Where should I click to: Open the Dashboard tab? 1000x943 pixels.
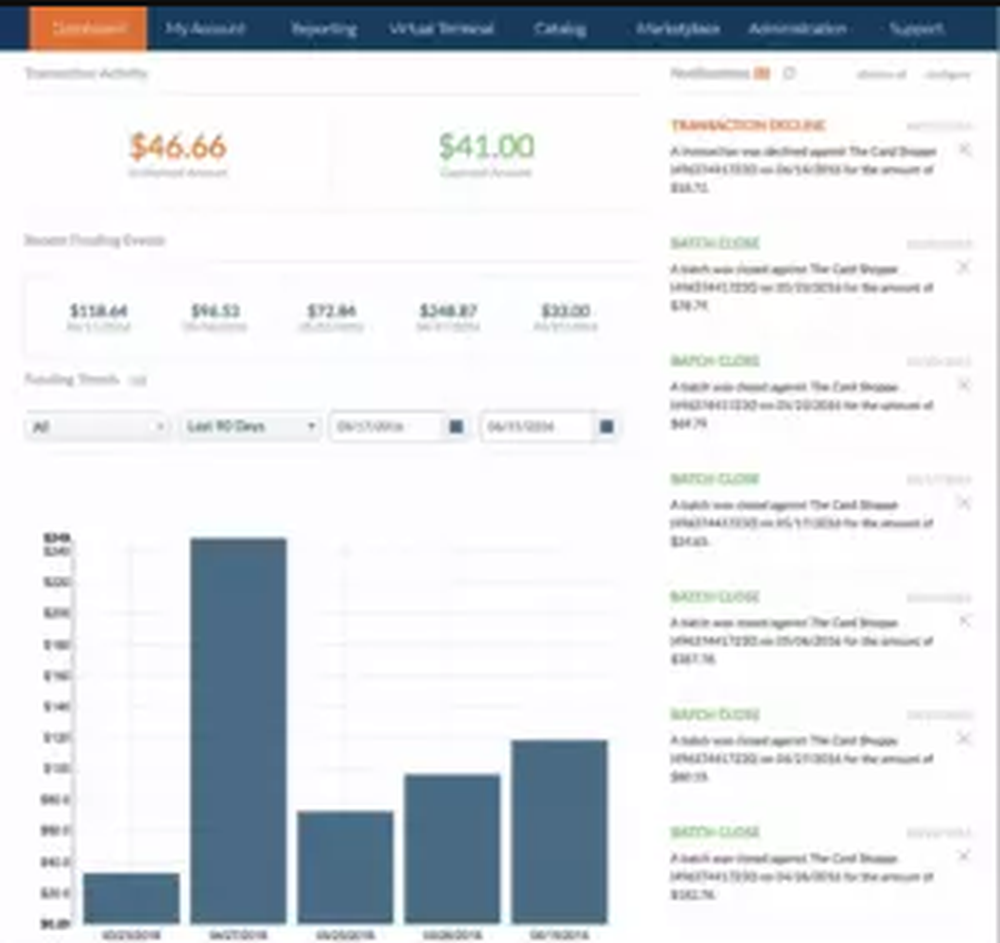coord(88,29)
